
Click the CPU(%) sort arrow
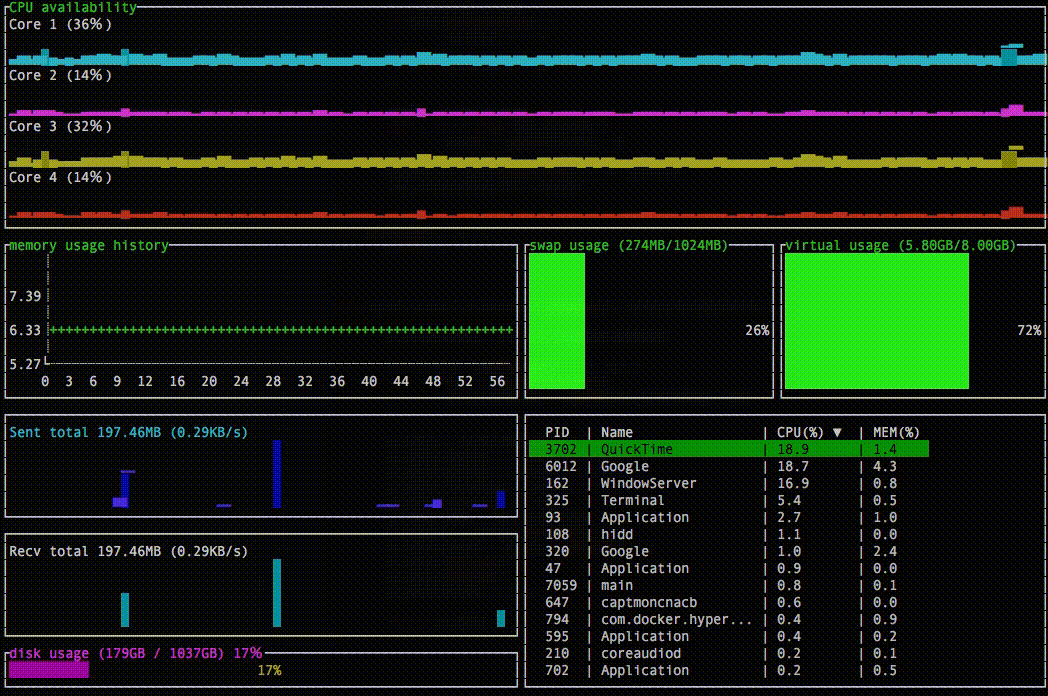[x=837, y=433]
